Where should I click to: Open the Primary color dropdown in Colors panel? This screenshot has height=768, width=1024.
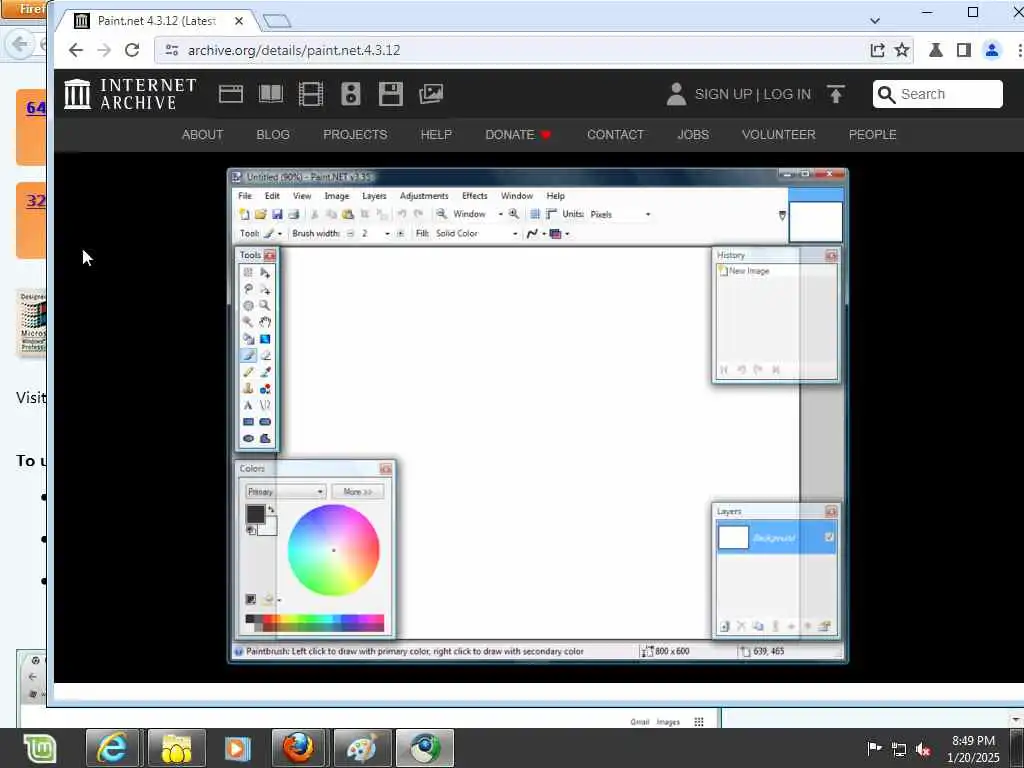click(x=285, y=492)
